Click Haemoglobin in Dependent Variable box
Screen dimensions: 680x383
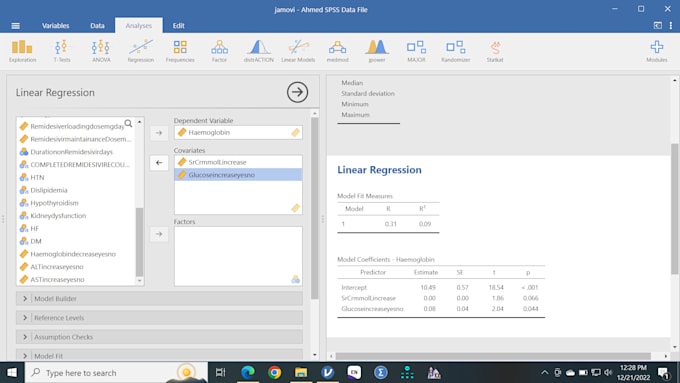point(238,132)
